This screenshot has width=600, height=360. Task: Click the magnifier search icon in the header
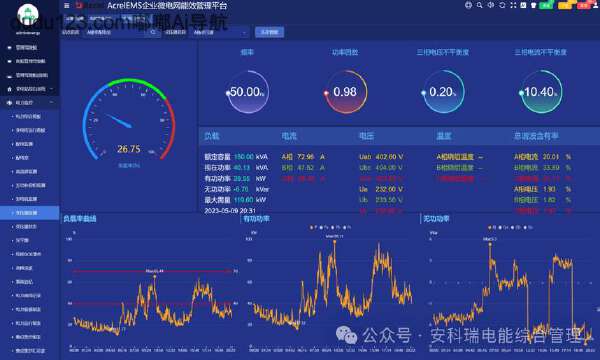[479, 5]
